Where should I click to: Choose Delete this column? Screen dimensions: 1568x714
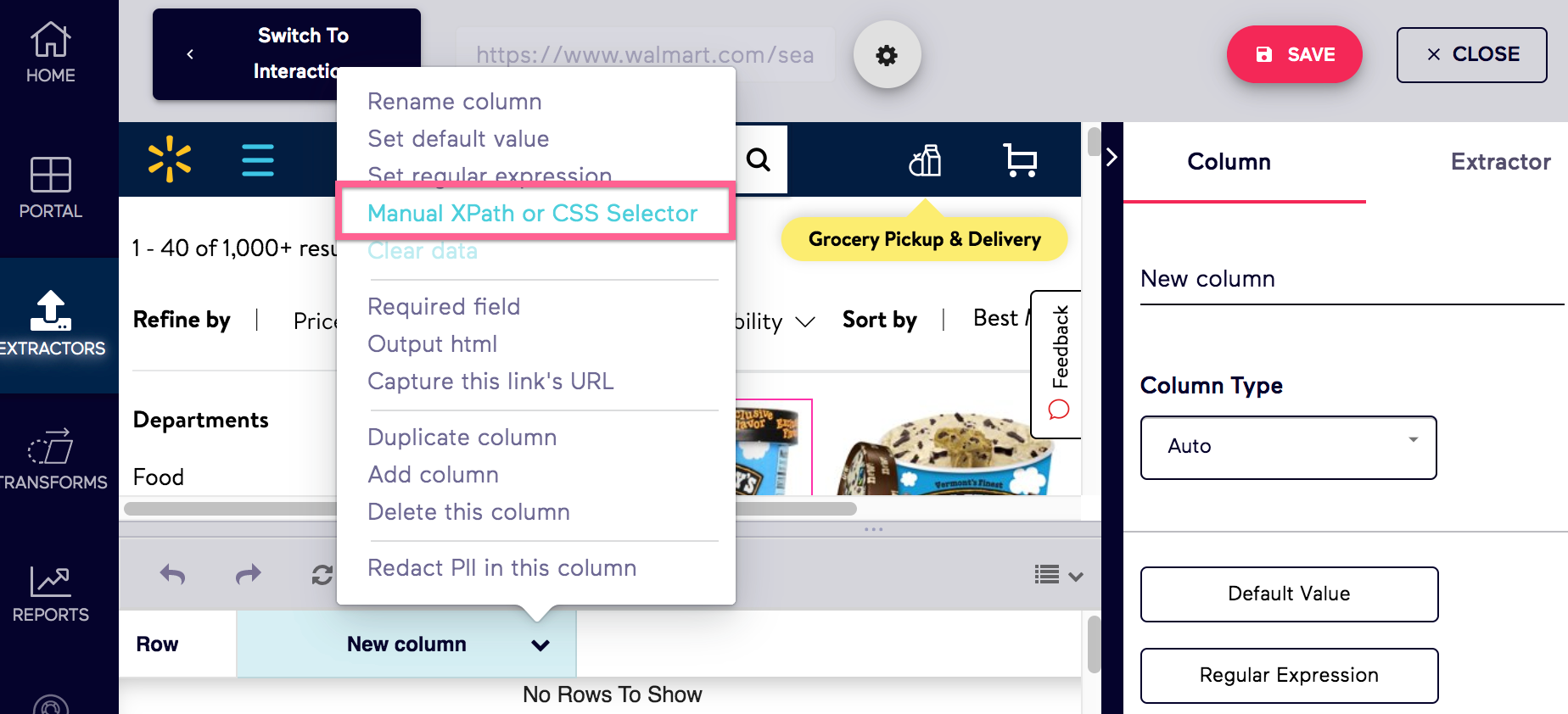click(x=469, y=512)
